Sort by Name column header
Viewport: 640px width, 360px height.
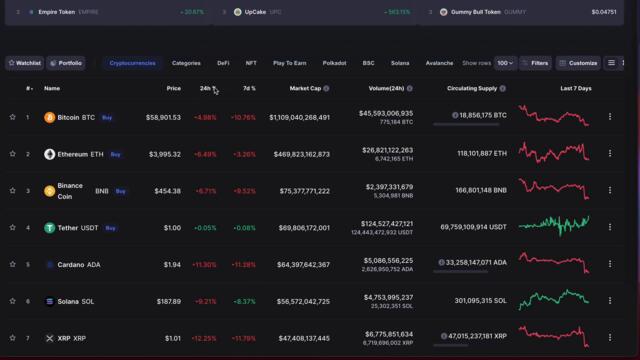pos(52,88)
